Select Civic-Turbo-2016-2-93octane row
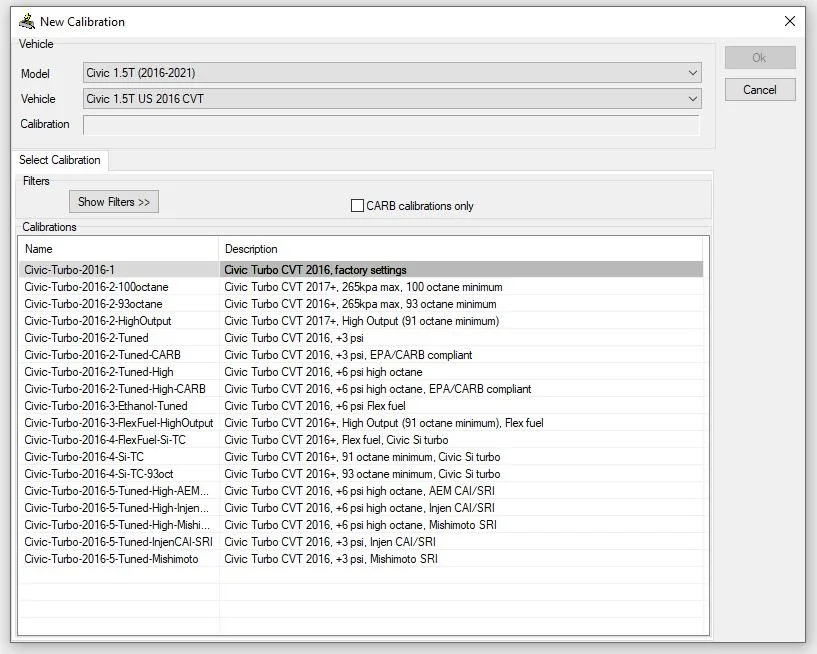817x654 pixels. click(361, 304)
